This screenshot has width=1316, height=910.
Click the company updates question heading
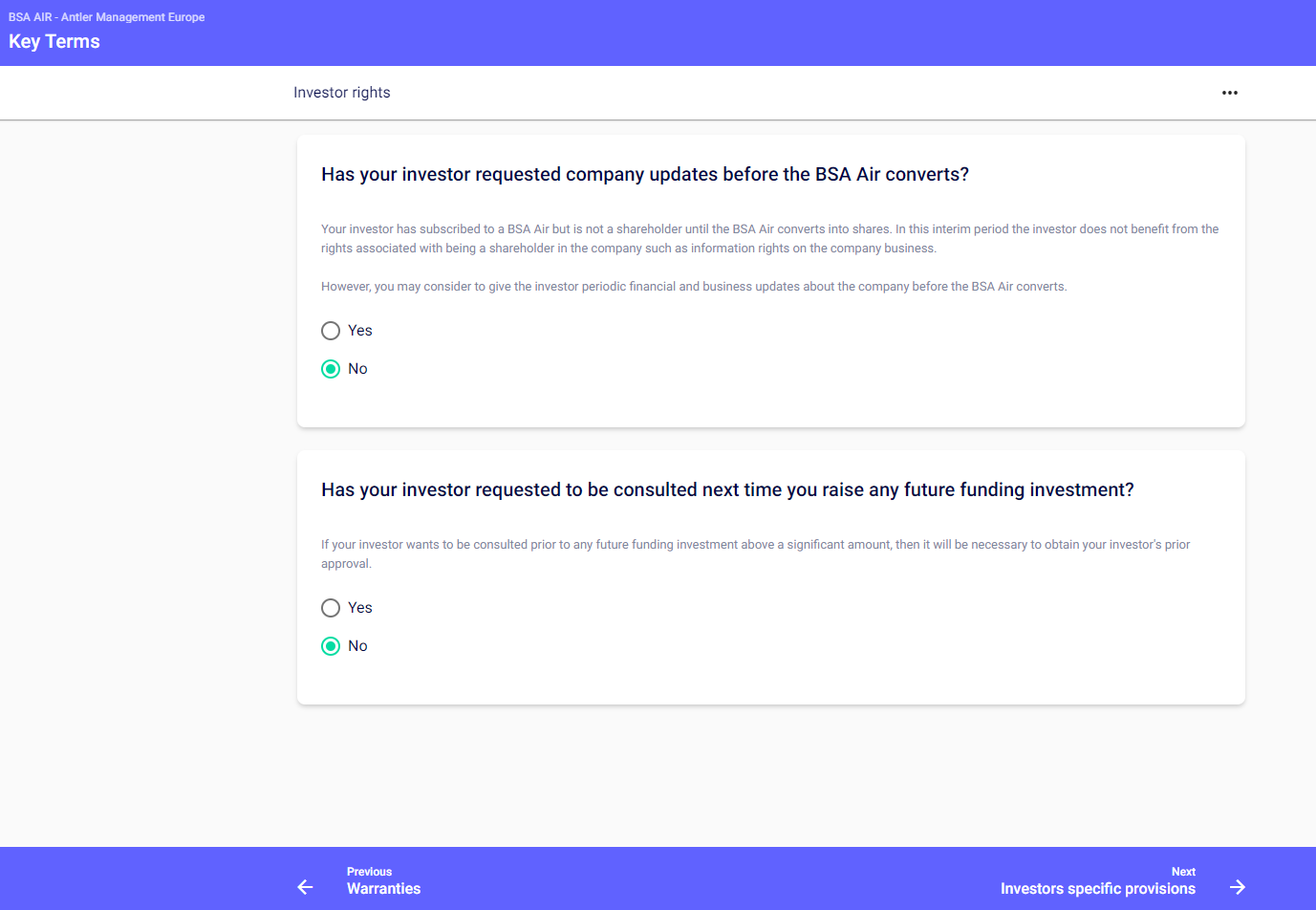tap(644, 174)
